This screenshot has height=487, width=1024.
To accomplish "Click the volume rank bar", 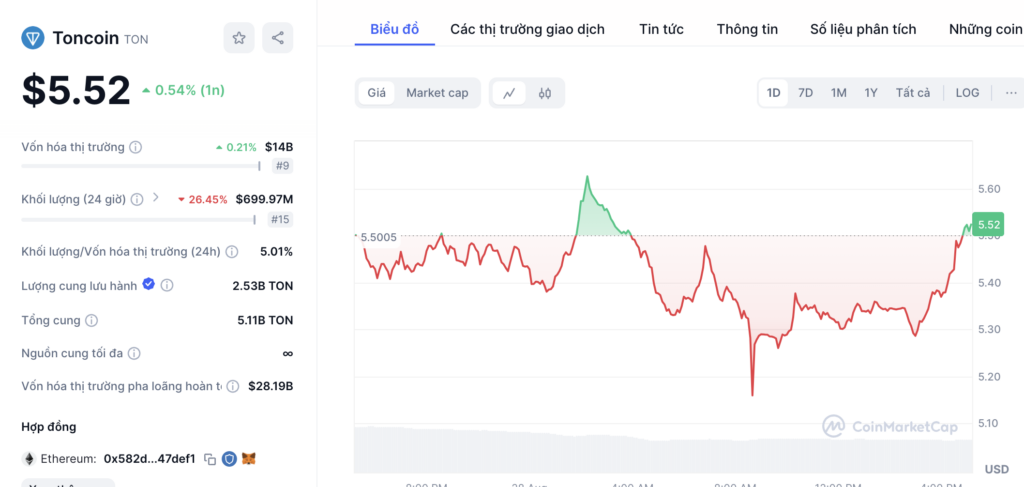I will pyautogui.click(x=138, y=219).
